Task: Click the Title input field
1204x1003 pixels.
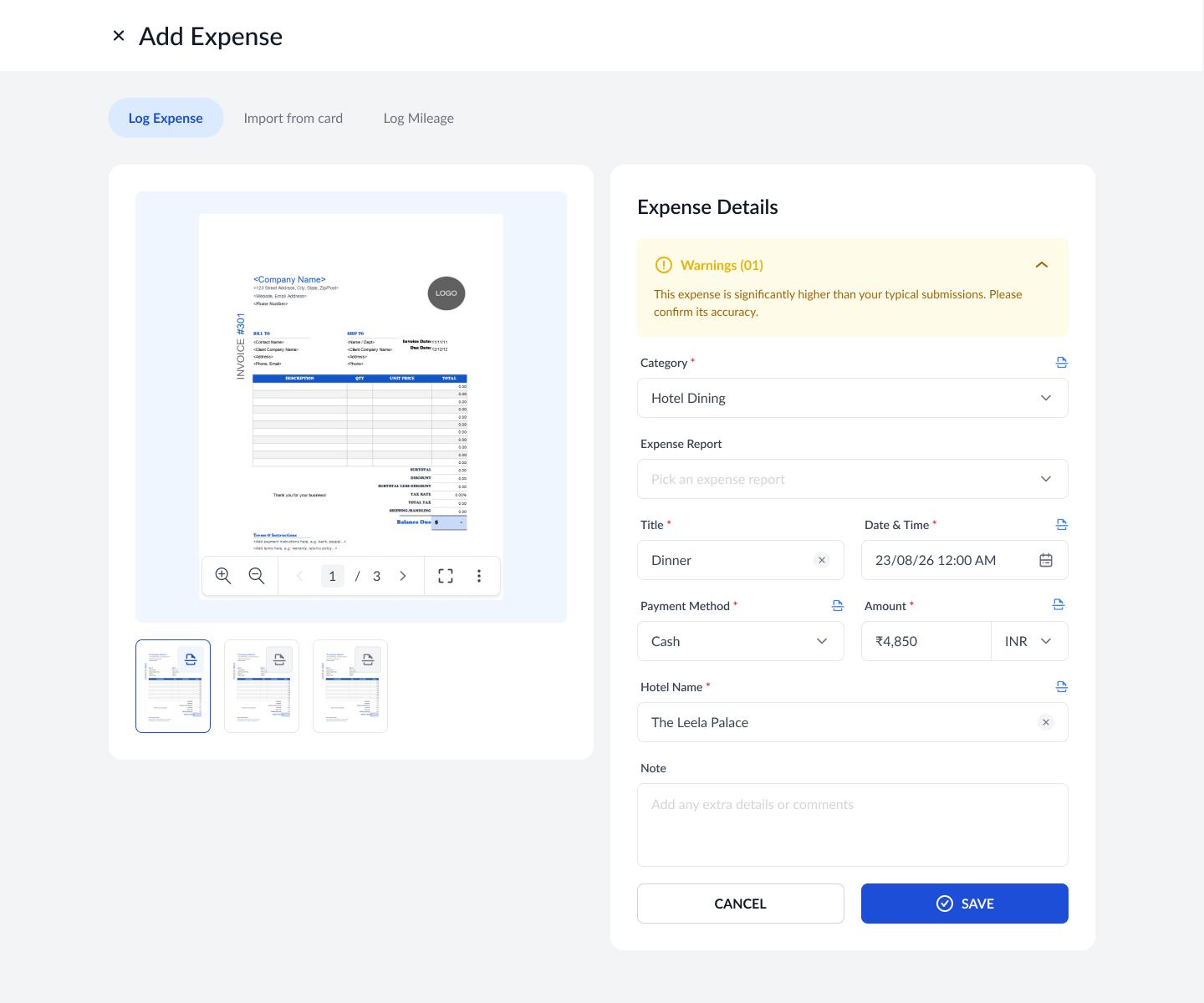Action: 741,560
